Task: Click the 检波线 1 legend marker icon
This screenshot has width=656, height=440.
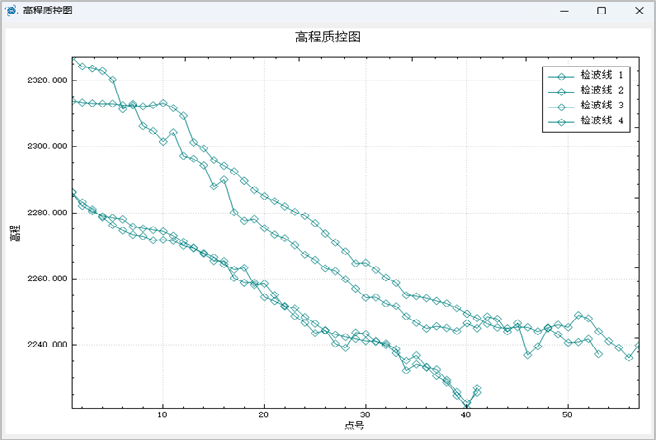Action: (x=561, y=75)
